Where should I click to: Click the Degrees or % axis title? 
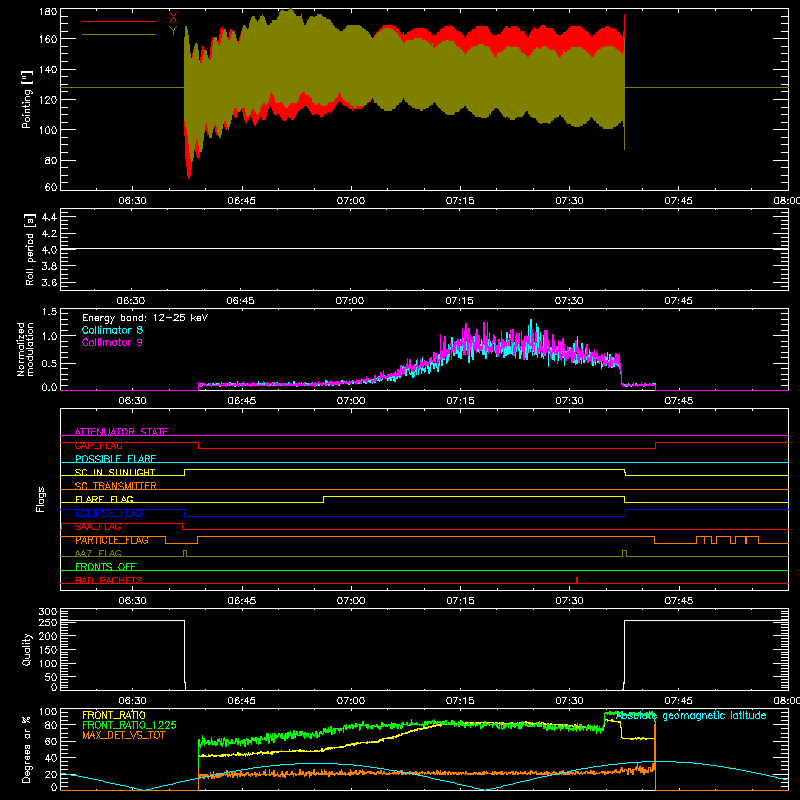(27, 749)
